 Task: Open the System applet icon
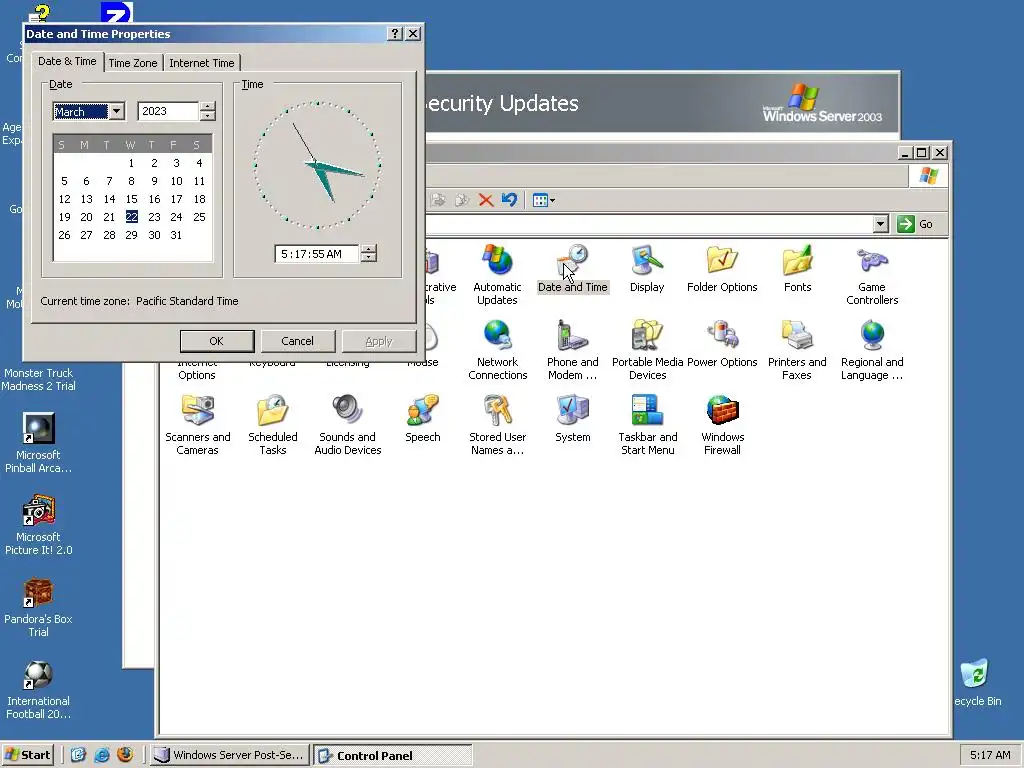pyautogui.click(x=573, y=419)
